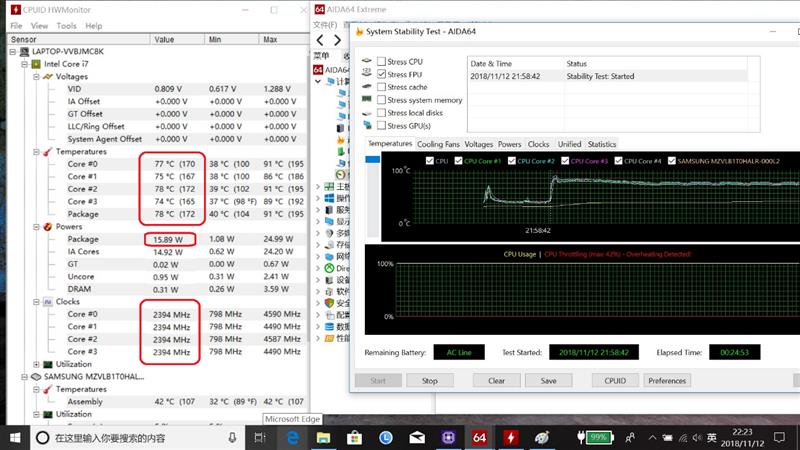Click the microphone icon in search box

point(232,438)
